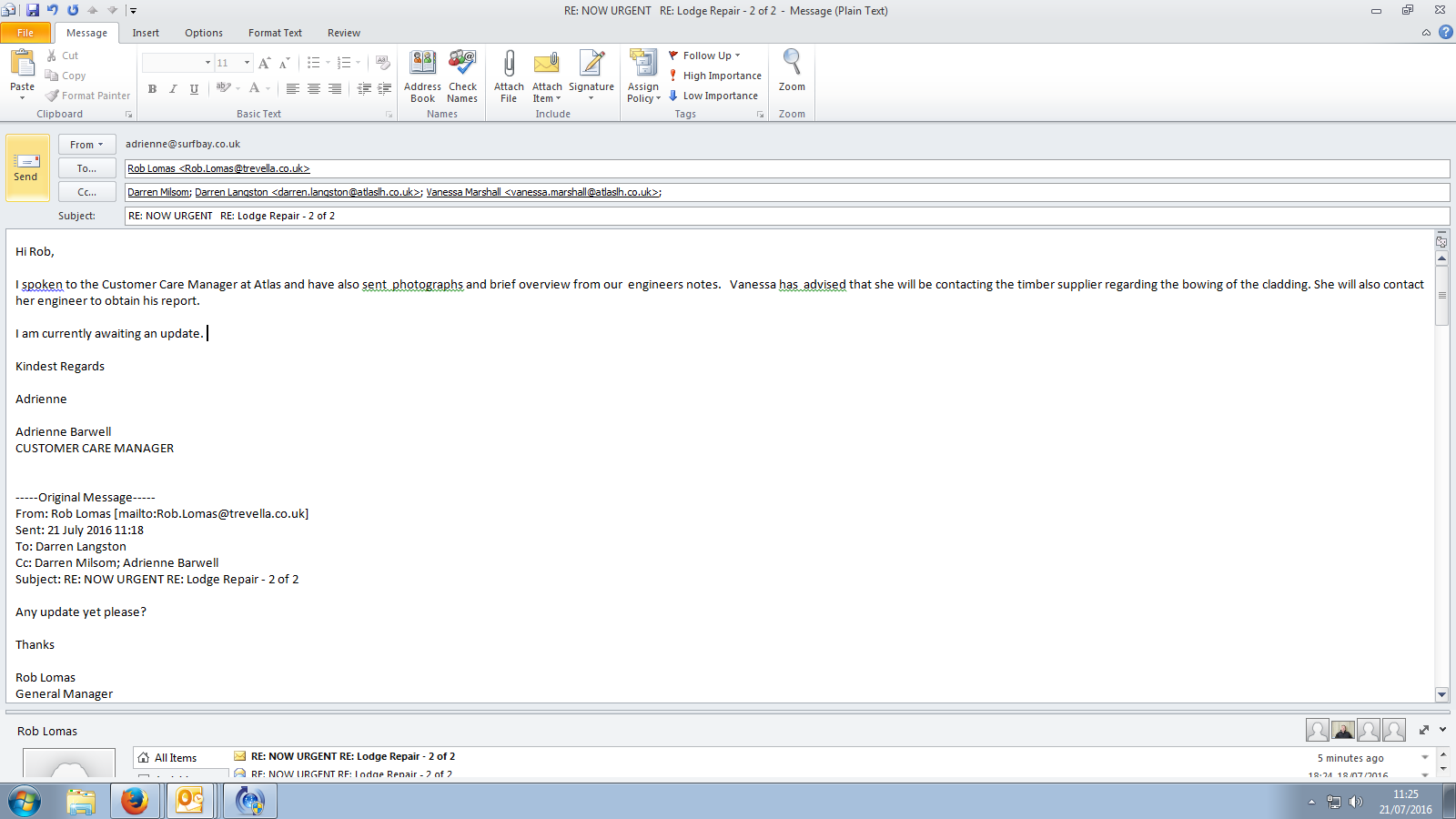Click Outlook icon in the taskbar
The image size is (1456, 819).
[x=189, y=801]
